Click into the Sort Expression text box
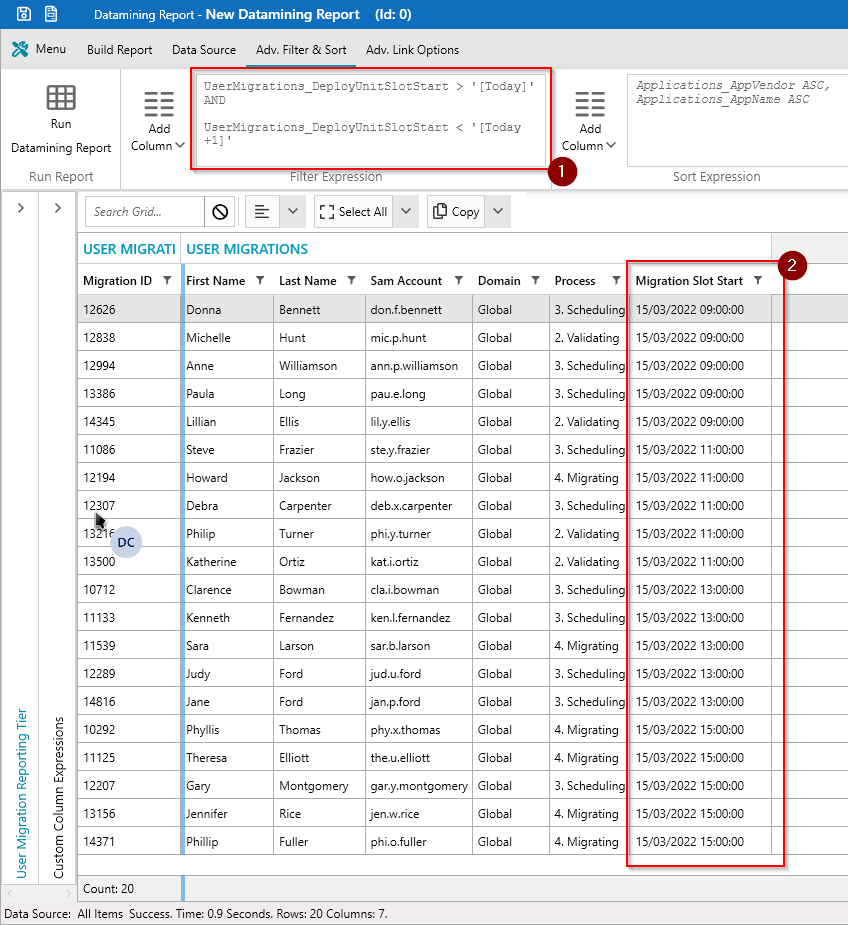 [738, 120]
